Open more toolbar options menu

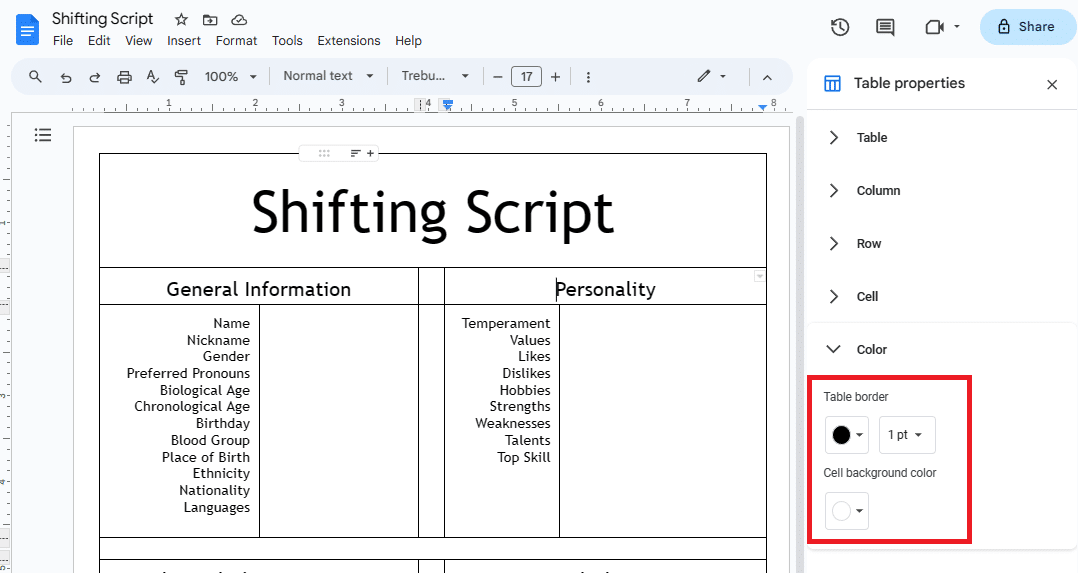coord(588,77)
